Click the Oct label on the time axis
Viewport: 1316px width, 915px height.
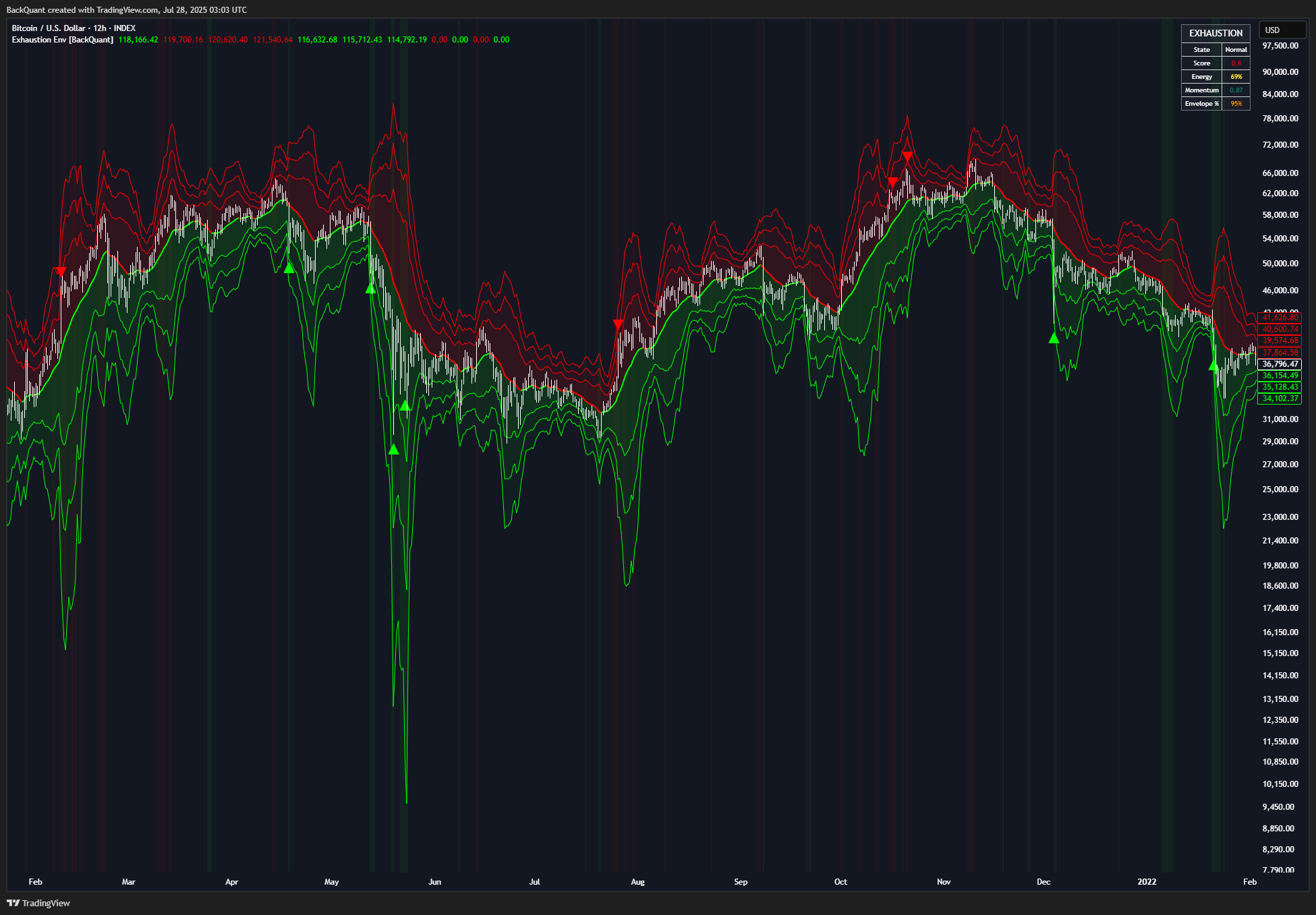point(841,882)
